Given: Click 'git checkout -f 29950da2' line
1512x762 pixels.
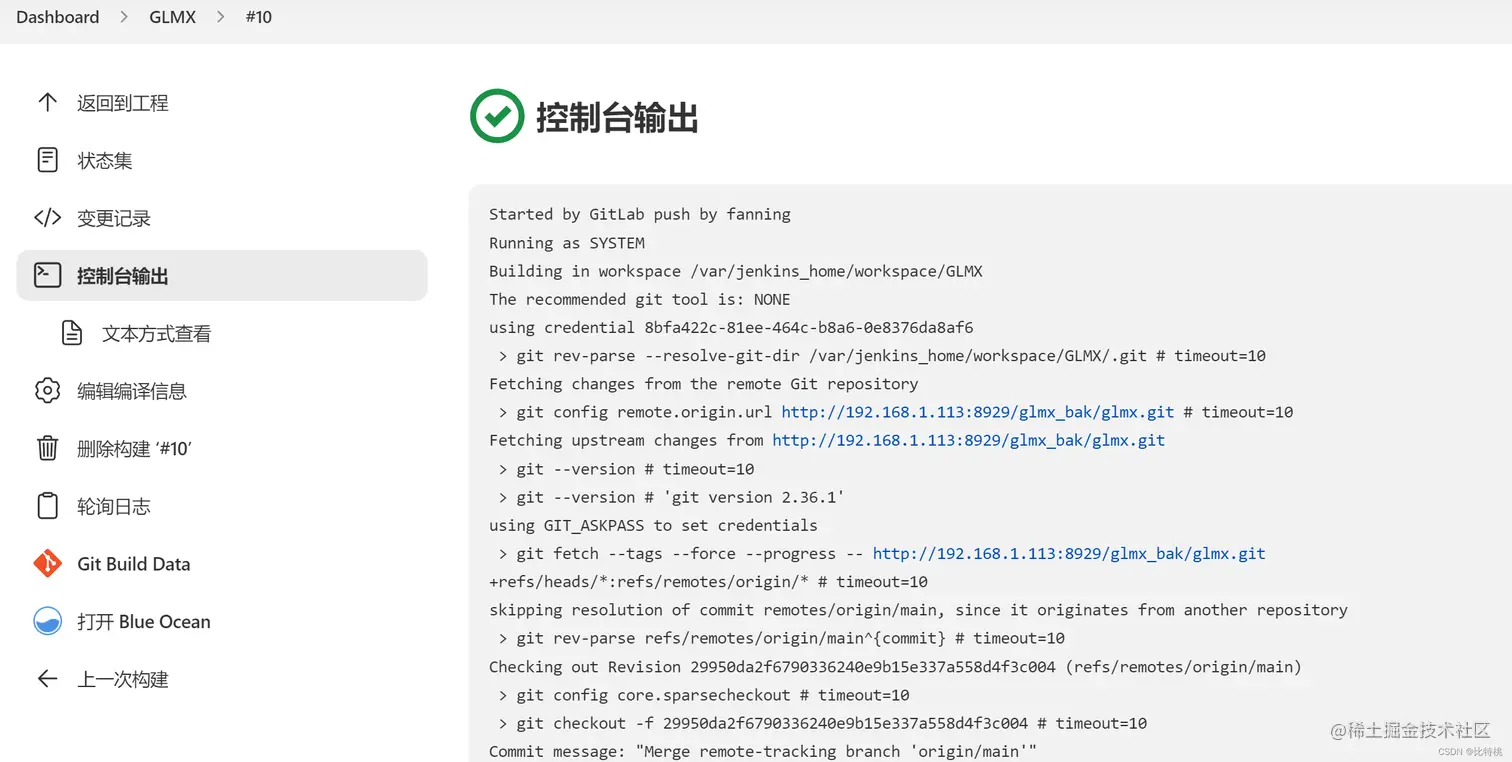Looking at the screenshot, I should pyautogui.click(x=822, y=722).
